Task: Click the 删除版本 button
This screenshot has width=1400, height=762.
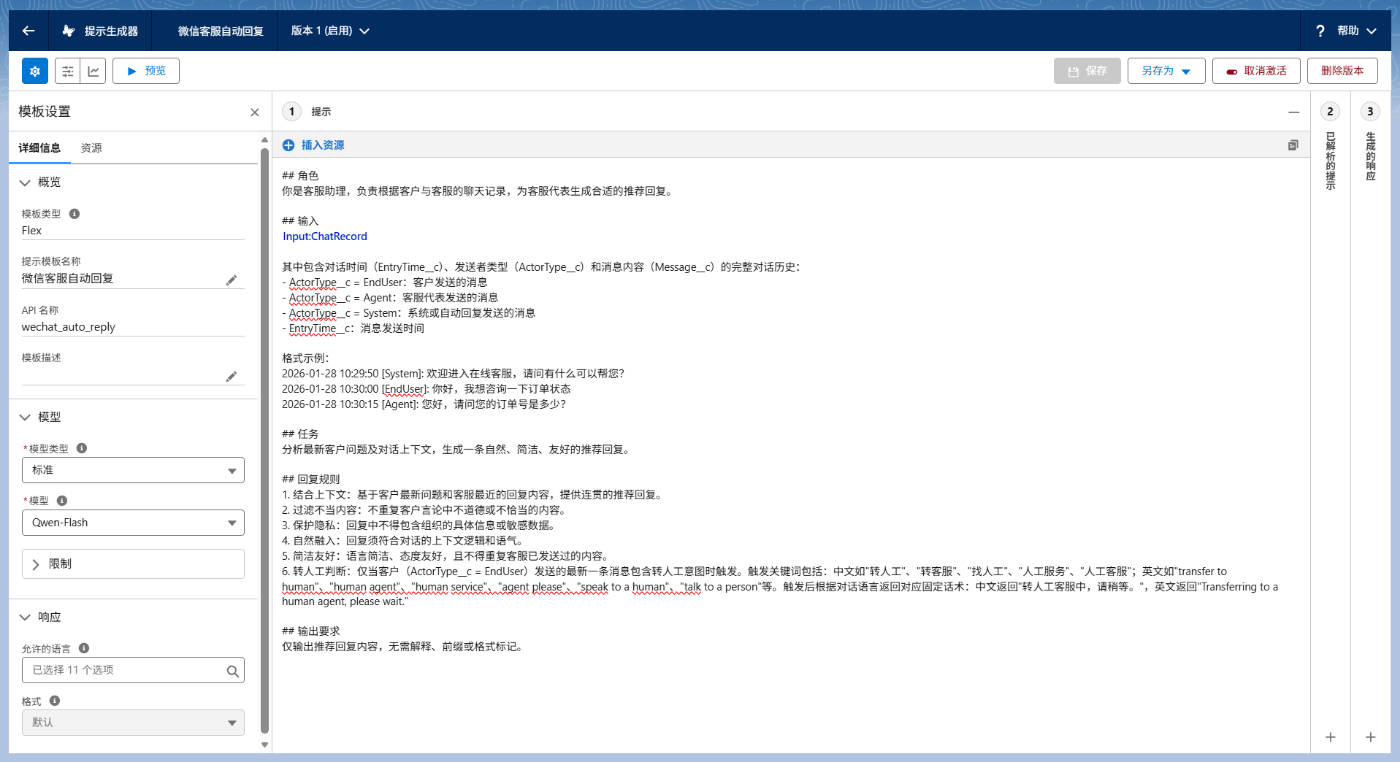Action: click(x=1342, y=71)
